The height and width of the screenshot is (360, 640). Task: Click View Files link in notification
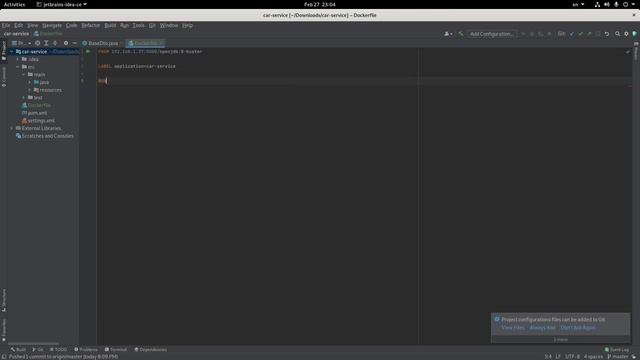pos(513,328)
